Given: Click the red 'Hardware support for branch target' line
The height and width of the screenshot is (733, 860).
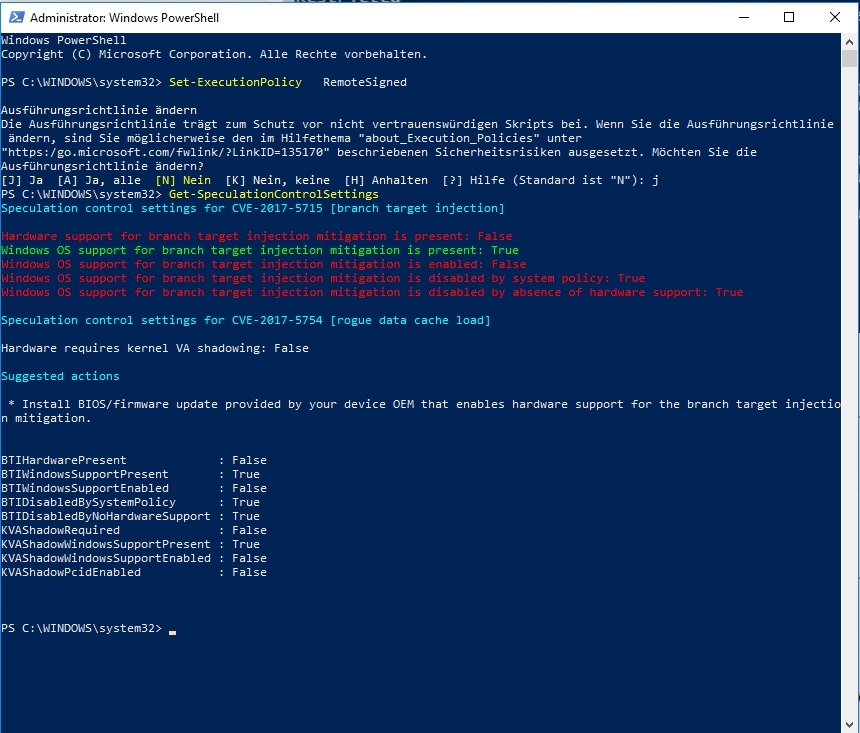Looking at the screenshot, I should (x=257, y=236).
